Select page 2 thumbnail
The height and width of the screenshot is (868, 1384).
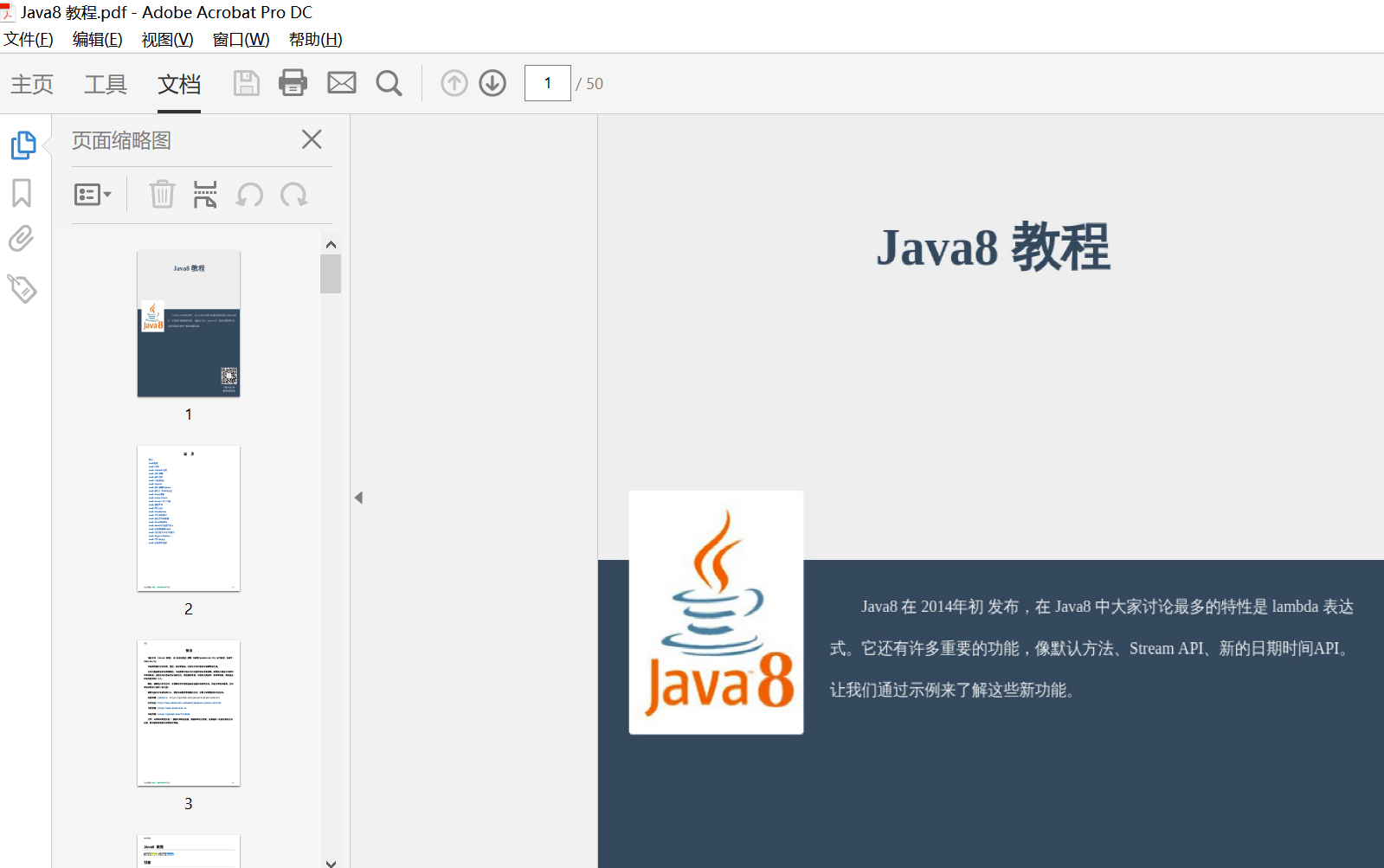coord(189,518)
